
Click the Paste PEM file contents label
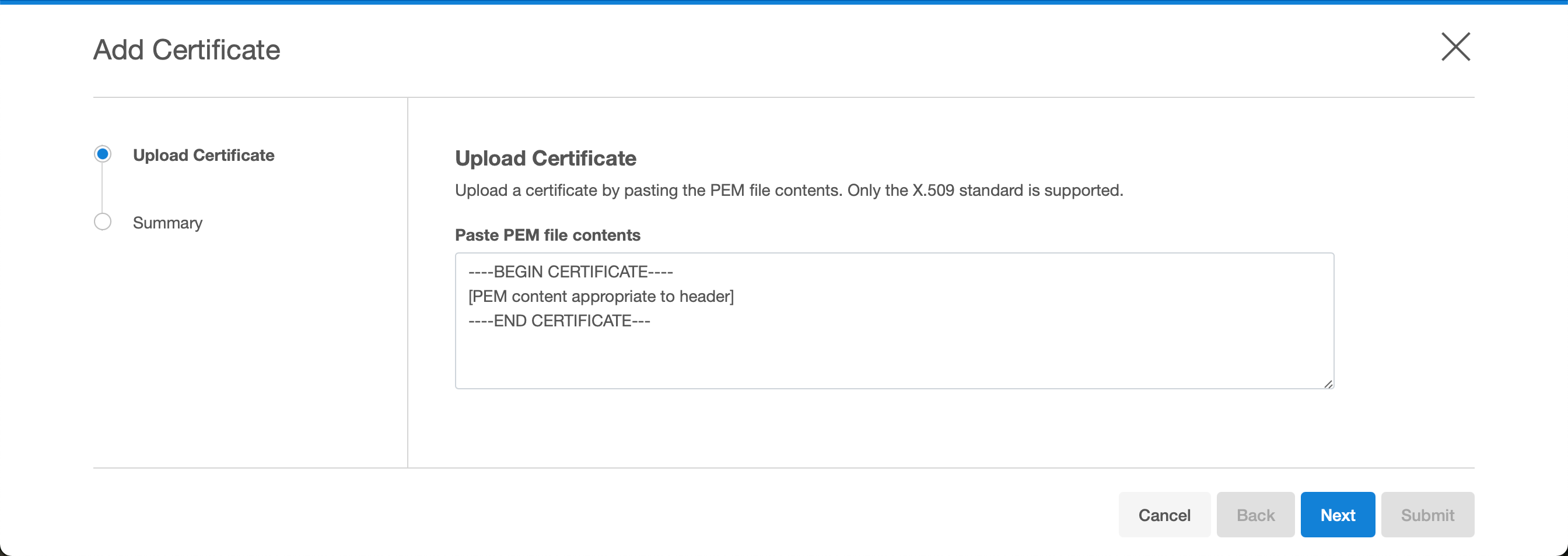click(x=547, y=235)
